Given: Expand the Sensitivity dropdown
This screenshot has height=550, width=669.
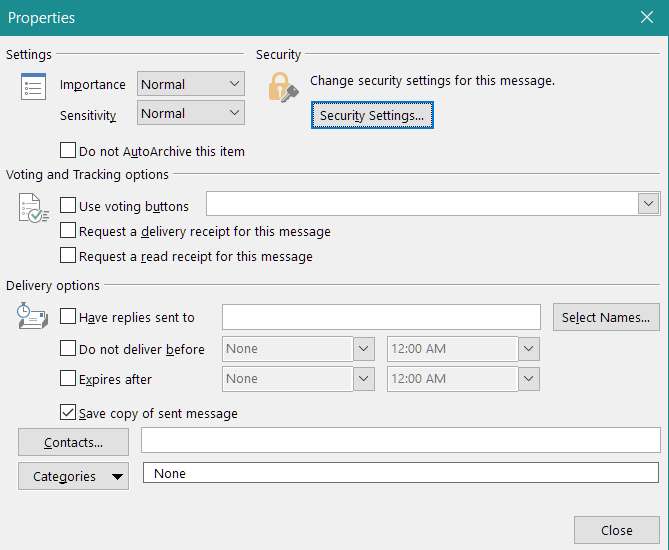Looking at the screenshot, I should 191,113.
